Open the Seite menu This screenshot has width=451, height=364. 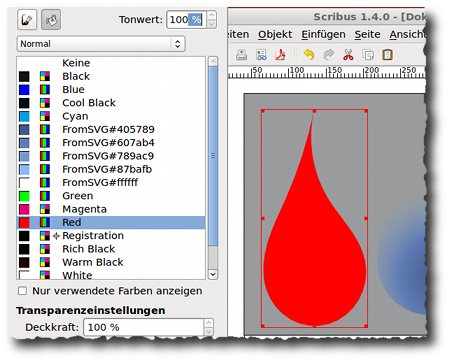click(x=367, y=34)
